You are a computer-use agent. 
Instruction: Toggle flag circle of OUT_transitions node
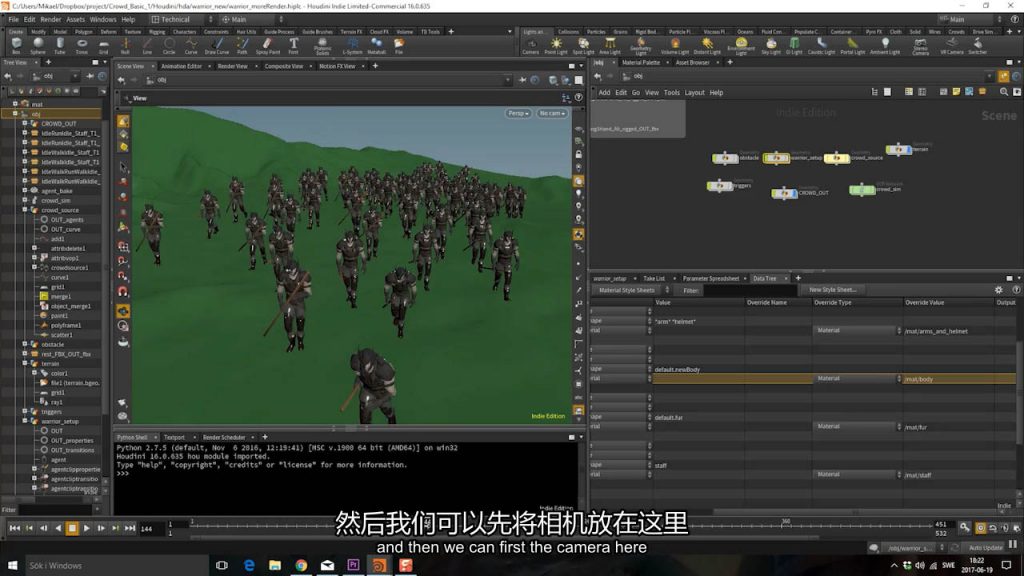[44, 450]
